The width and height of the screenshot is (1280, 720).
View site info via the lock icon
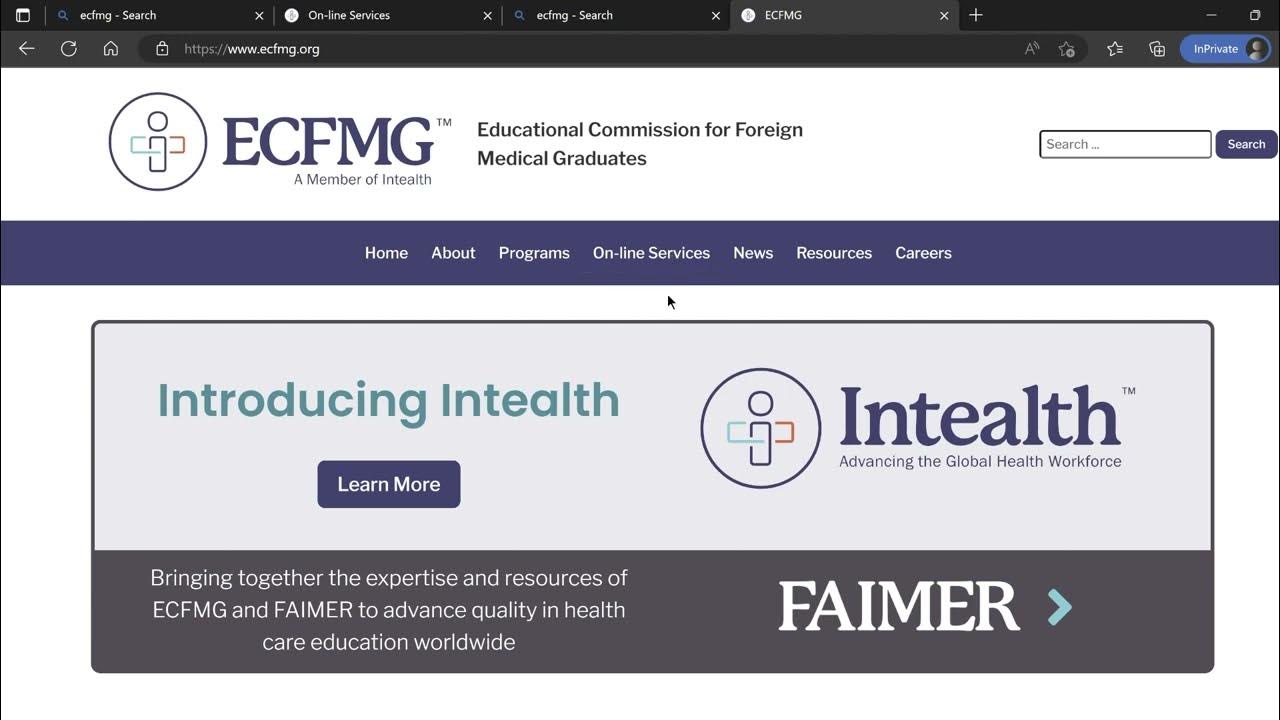pyautogui.click(x=162, y=48)
